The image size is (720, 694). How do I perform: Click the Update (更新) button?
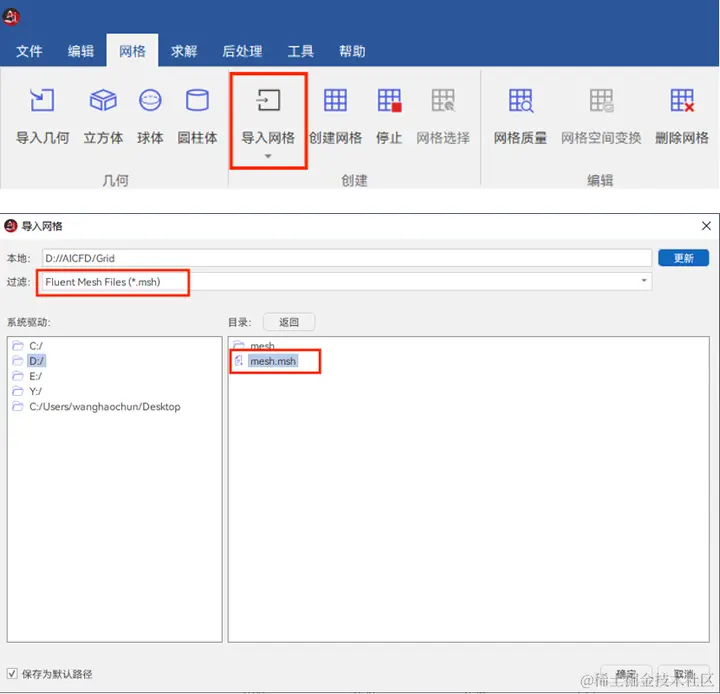[683, 258]
